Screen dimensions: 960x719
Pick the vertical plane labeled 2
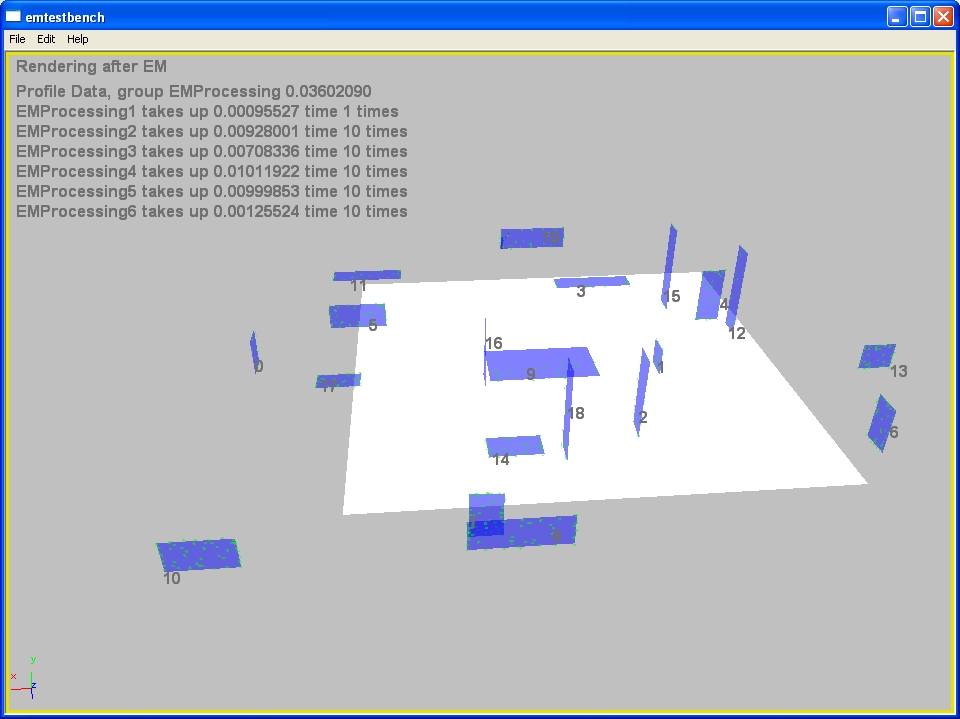pos(641,392)
